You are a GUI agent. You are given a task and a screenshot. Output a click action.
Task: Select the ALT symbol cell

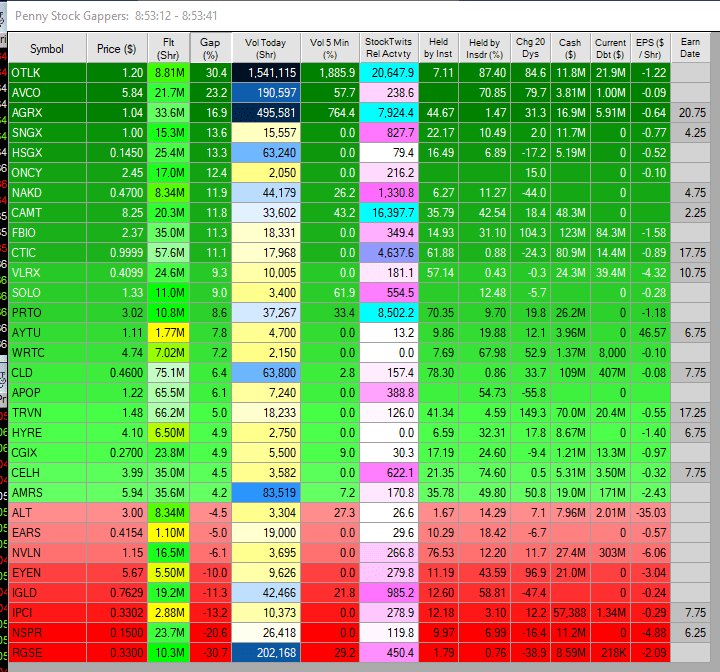(47, 512)
